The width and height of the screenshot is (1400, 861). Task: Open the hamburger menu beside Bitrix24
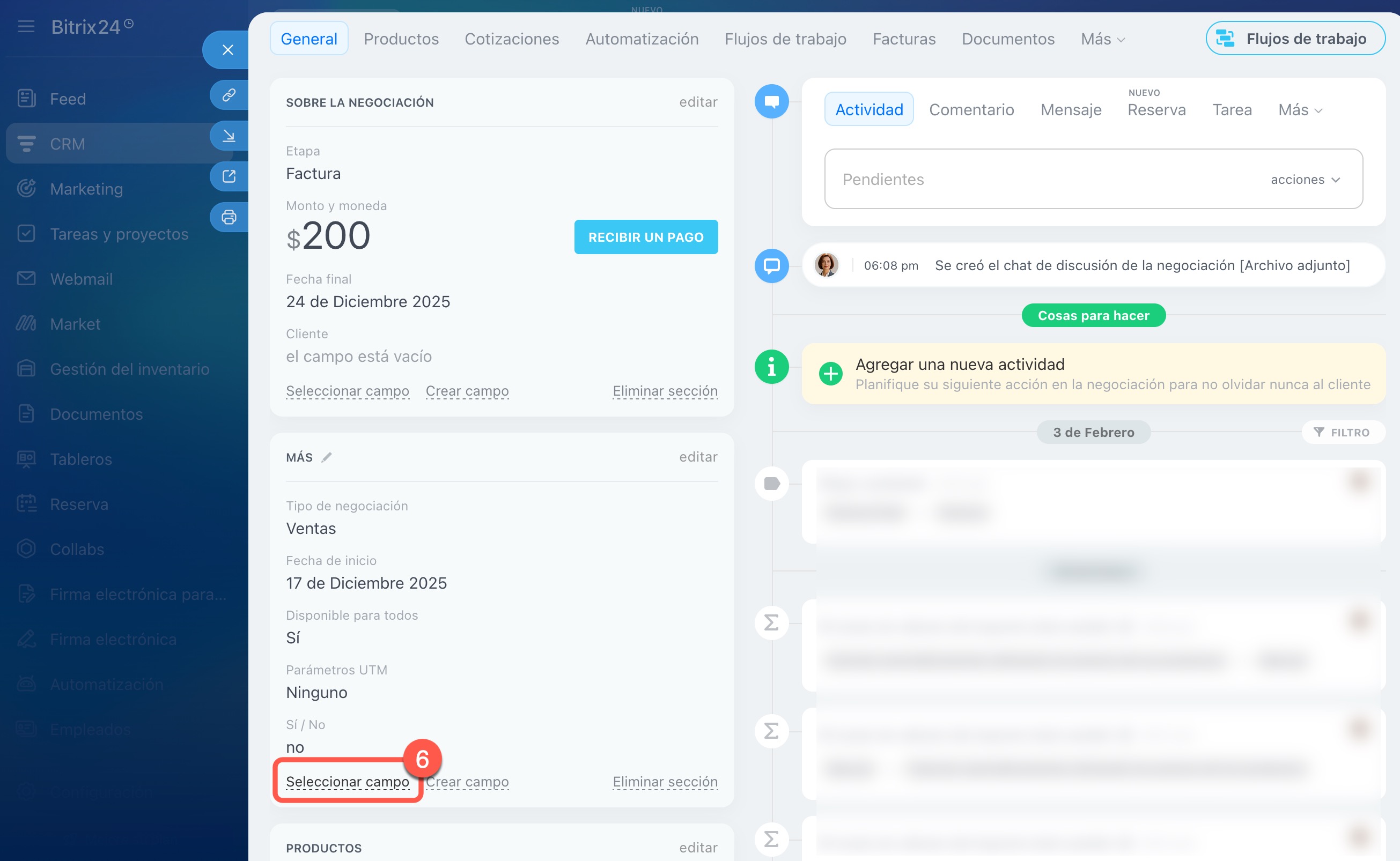pos(26,26)
